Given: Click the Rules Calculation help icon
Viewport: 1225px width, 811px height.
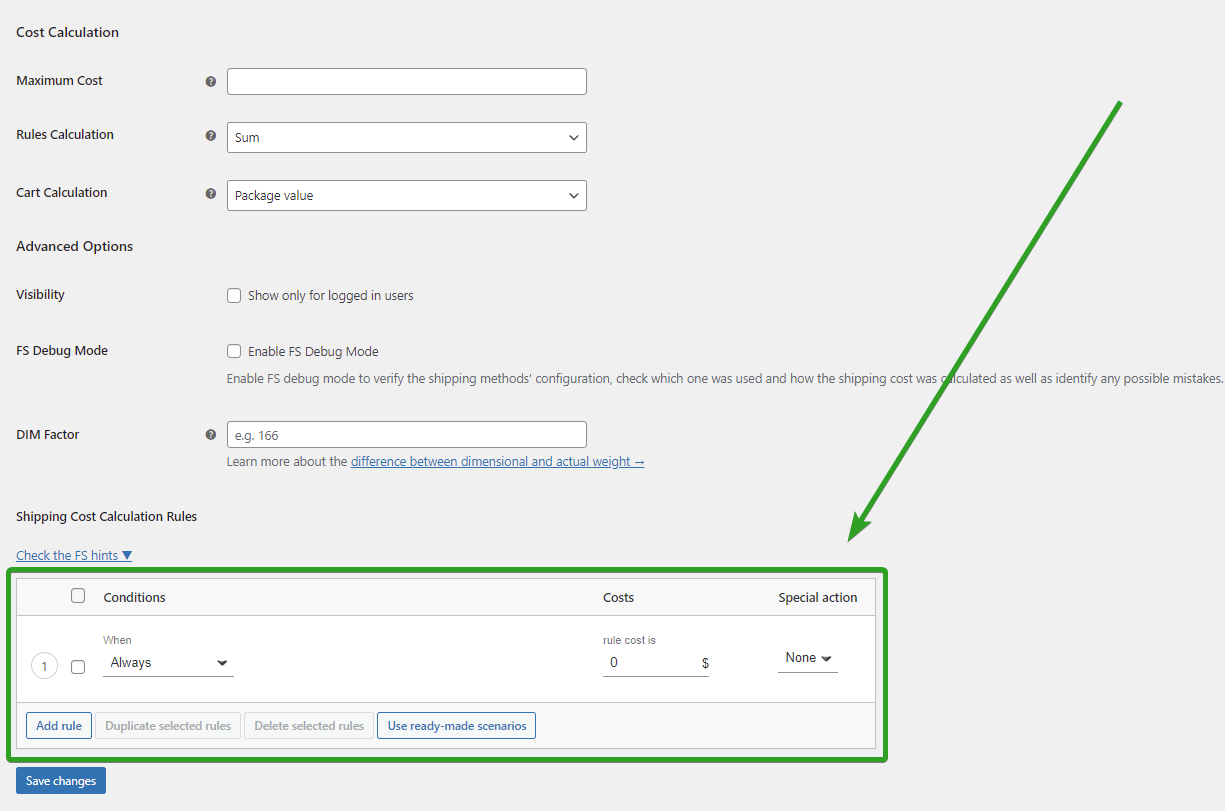Looking at the screenshot, I should click(210, 135).
